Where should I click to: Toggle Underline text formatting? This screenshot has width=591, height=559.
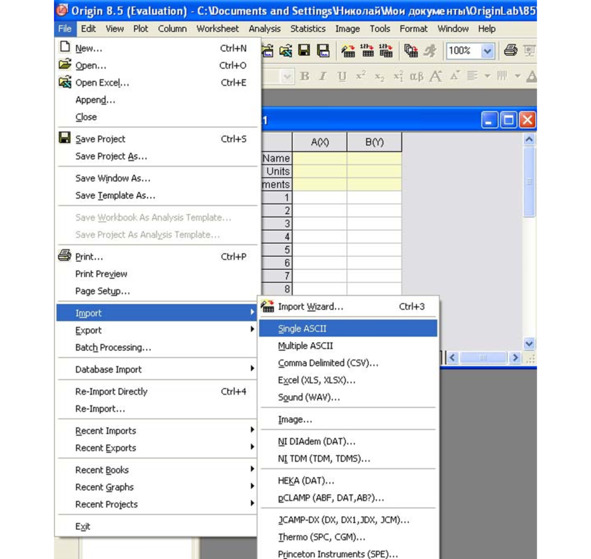tap(341, 76)
